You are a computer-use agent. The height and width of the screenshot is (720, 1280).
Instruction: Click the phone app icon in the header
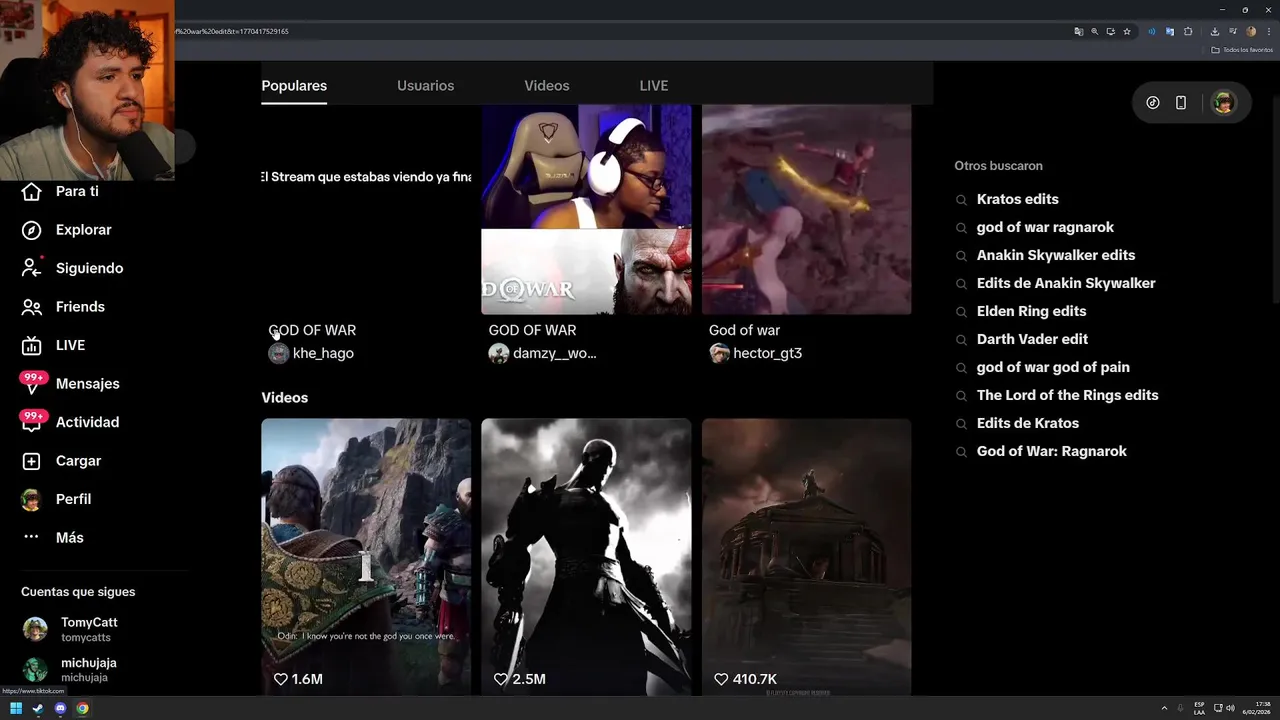point(1181,103)
